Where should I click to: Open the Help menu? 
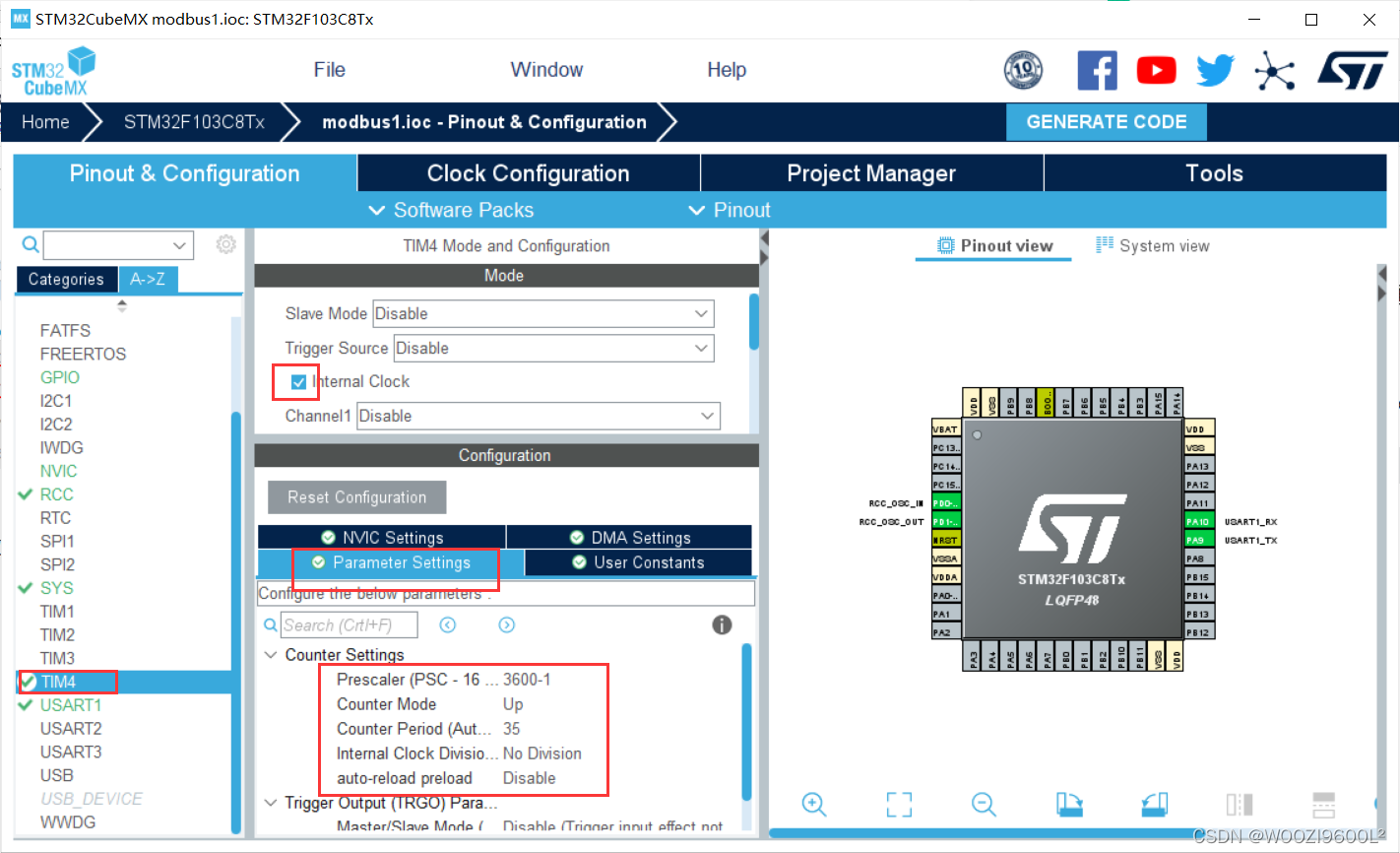tap(727, 70)
